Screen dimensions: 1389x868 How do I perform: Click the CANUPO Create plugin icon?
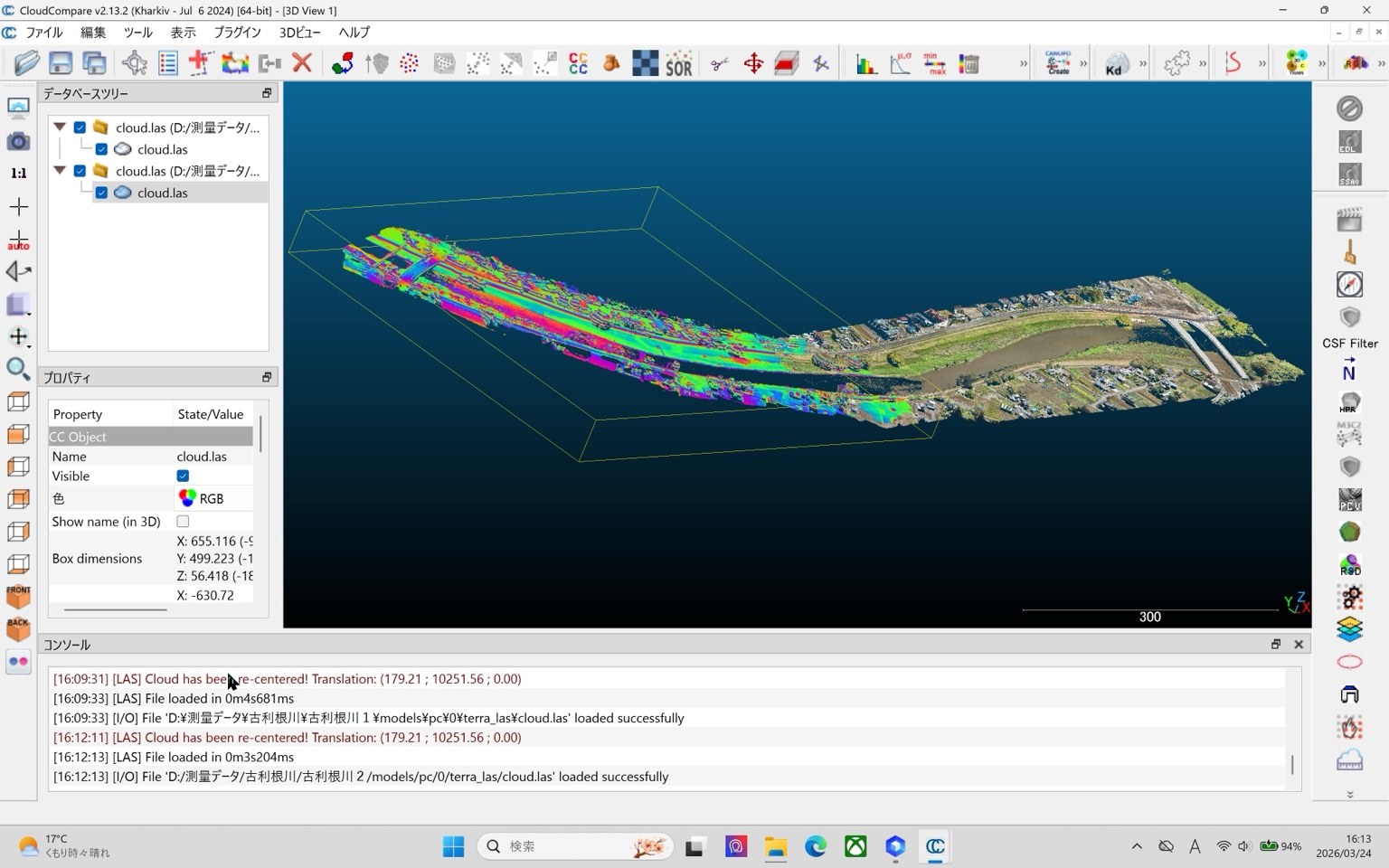pyautogui.click(x=1058, y=63)
